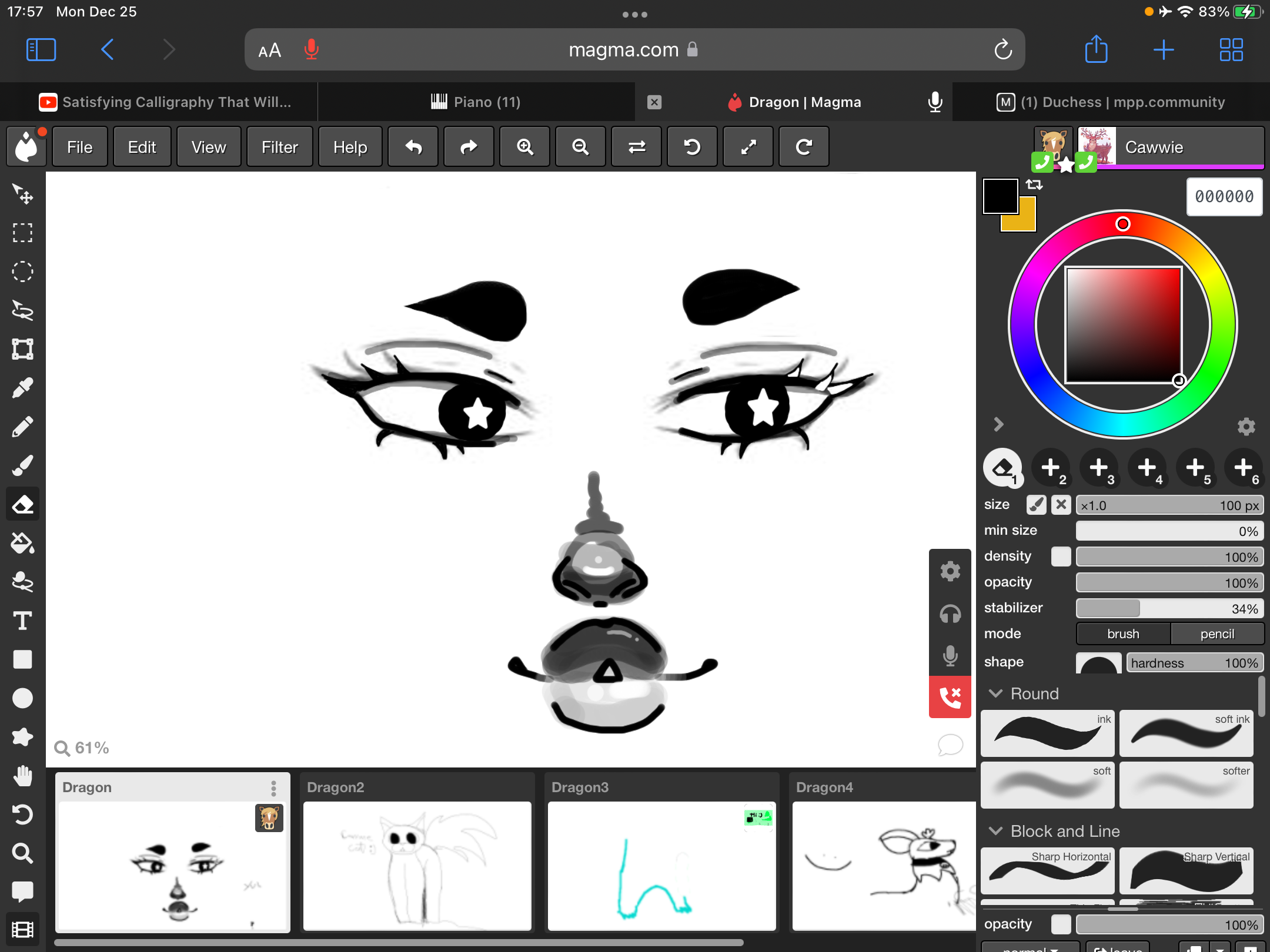Image resolution: width=1270 pixels, height=952 pixels.
Task: Click the Undo arrow in top toolbar
Action: [x=413, y=147]
